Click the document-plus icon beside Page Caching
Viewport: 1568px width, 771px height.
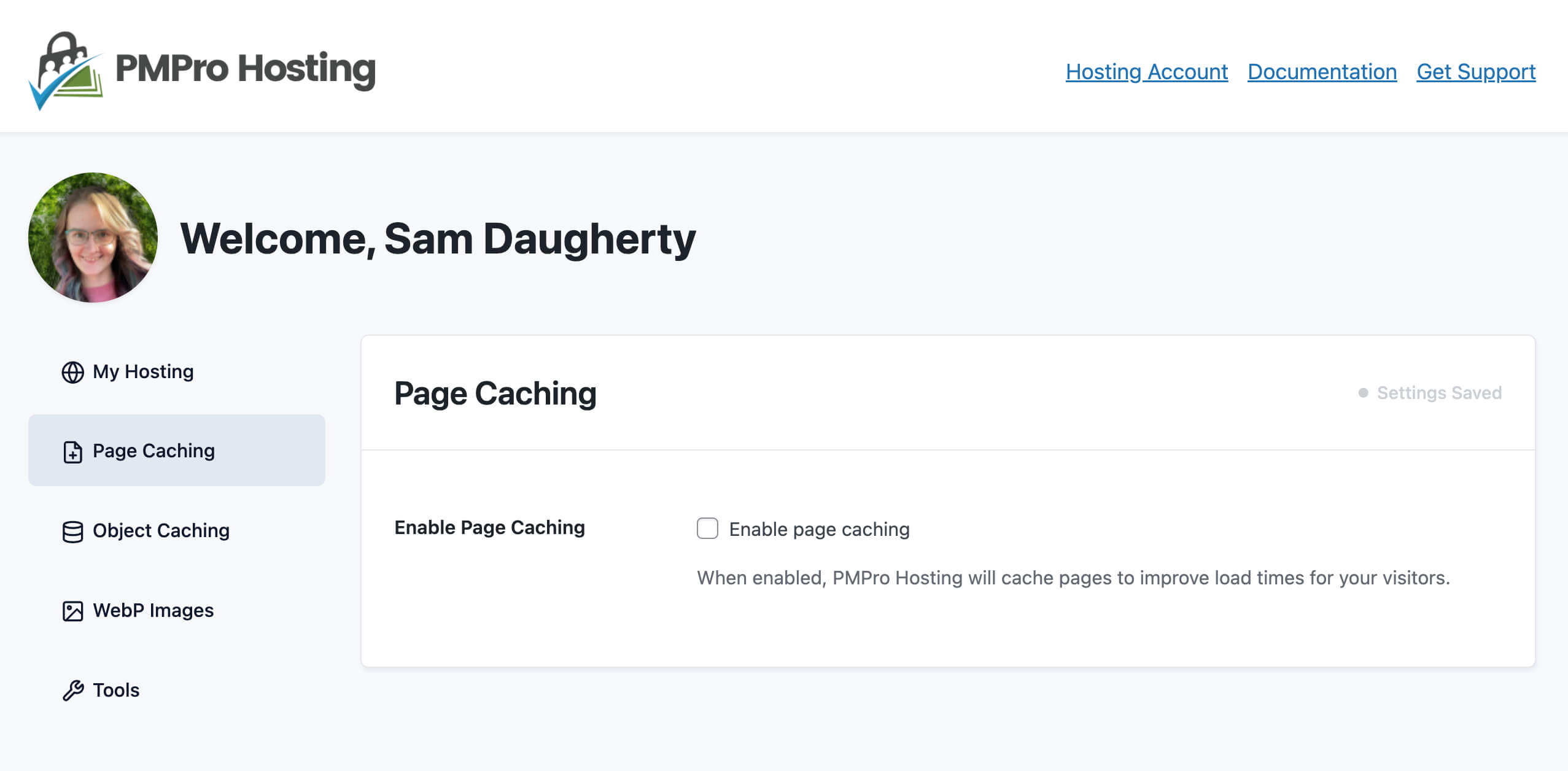click(x=72, y=452)
